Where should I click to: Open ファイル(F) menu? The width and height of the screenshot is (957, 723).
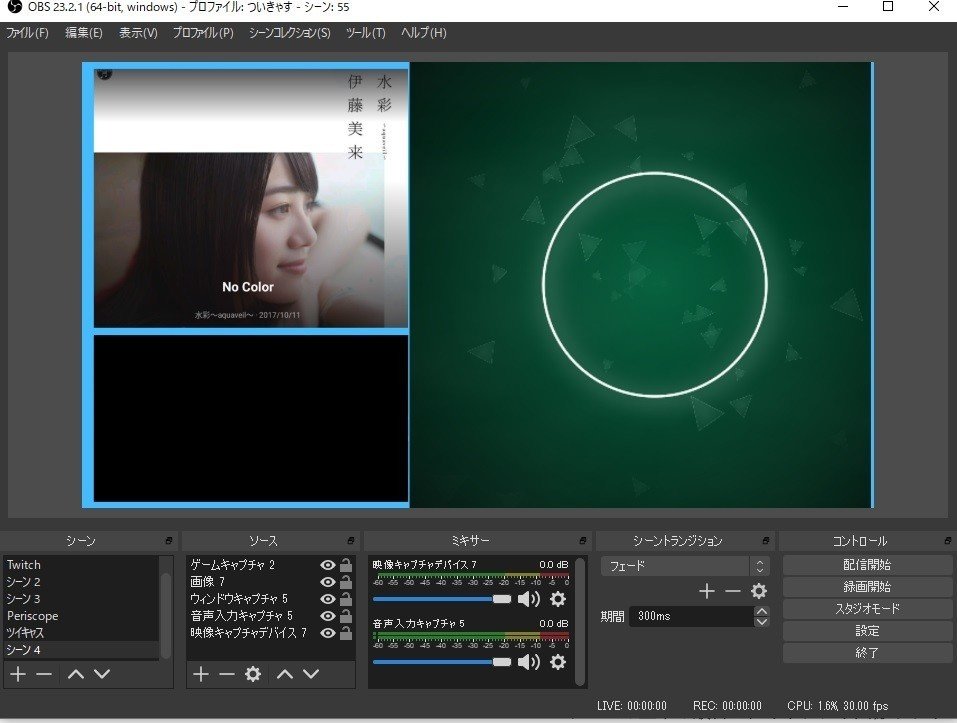(x=27, y=33)
